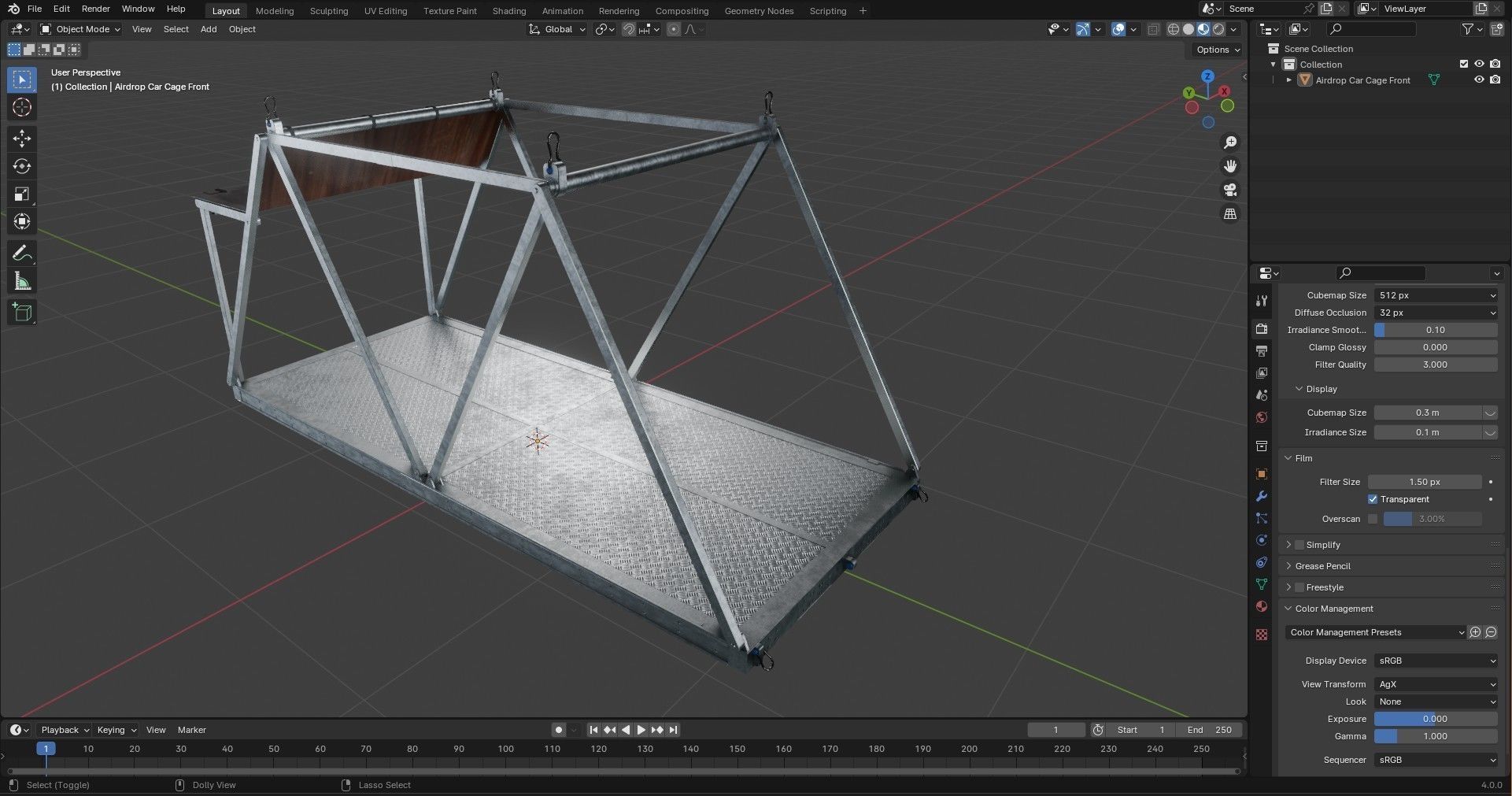Choose the Select Box tool

point(22,80)
